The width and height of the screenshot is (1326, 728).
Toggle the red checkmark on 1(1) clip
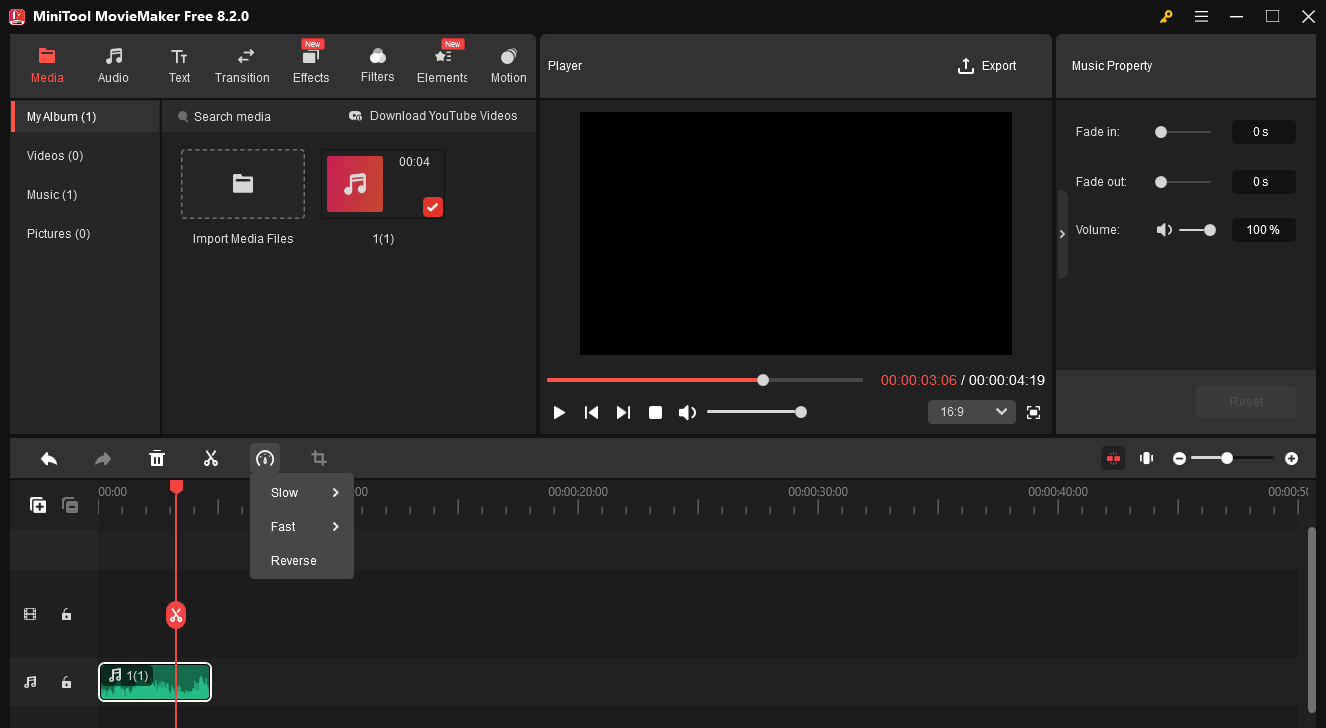(432, 207)
